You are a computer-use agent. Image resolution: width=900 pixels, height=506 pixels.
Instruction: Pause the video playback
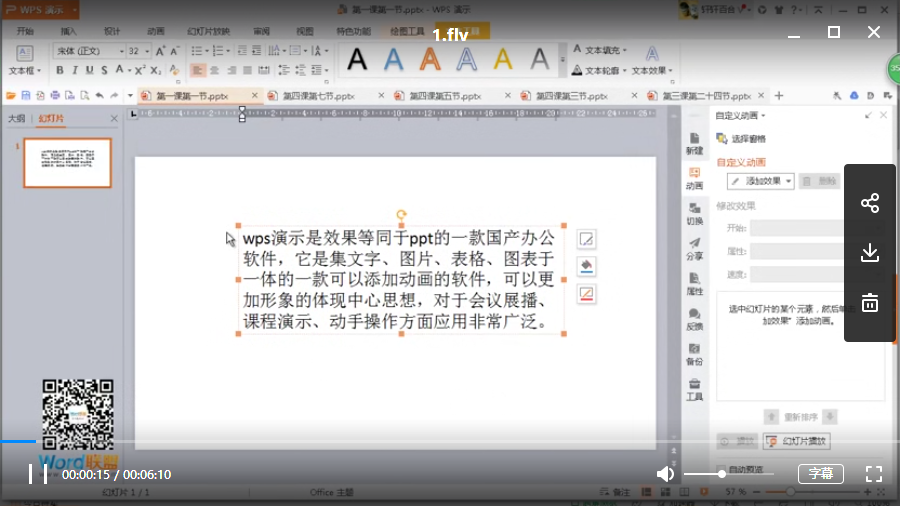click(x=38, y=474)
